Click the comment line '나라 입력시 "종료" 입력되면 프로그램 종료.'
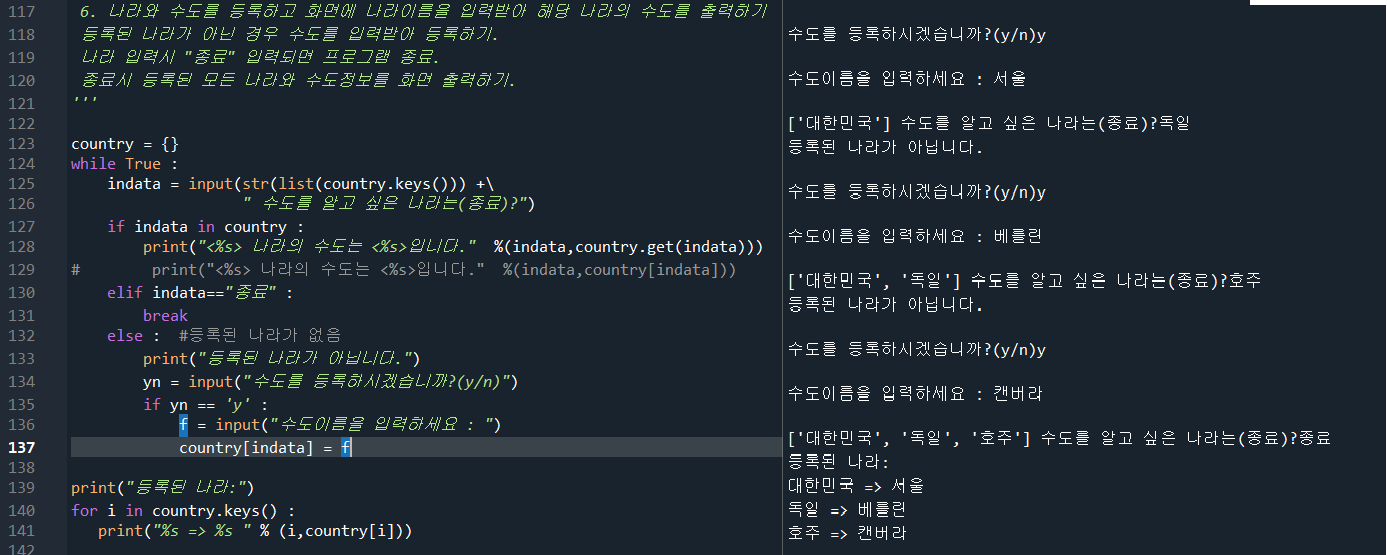 coord(261,58)
